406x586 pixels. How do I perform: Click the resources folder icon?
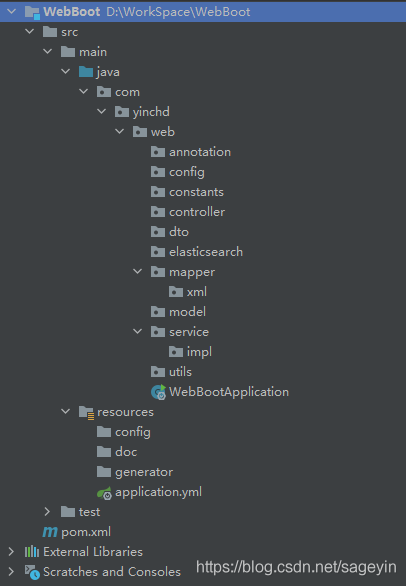(86, 413)
